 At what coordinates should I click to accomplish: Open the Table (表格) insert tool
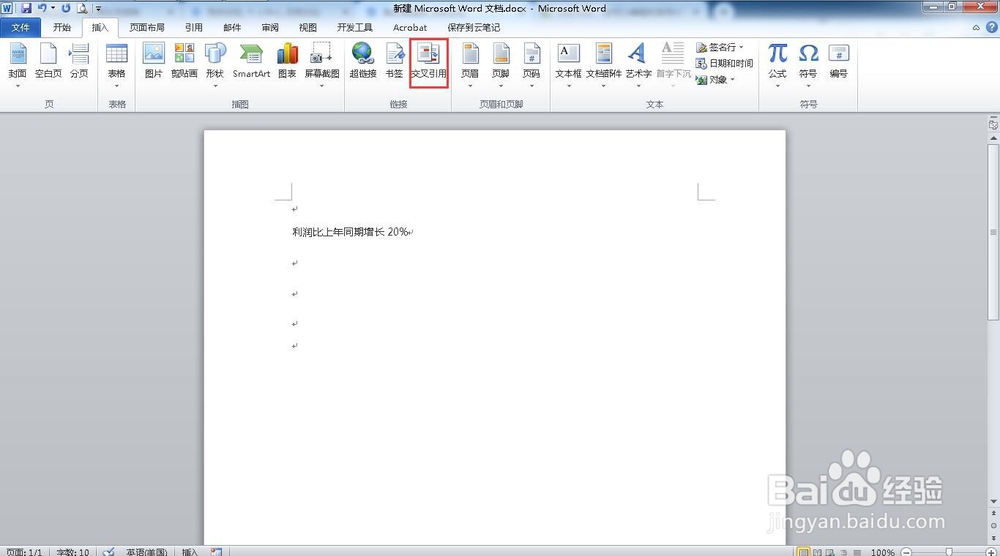coord(117,64)
